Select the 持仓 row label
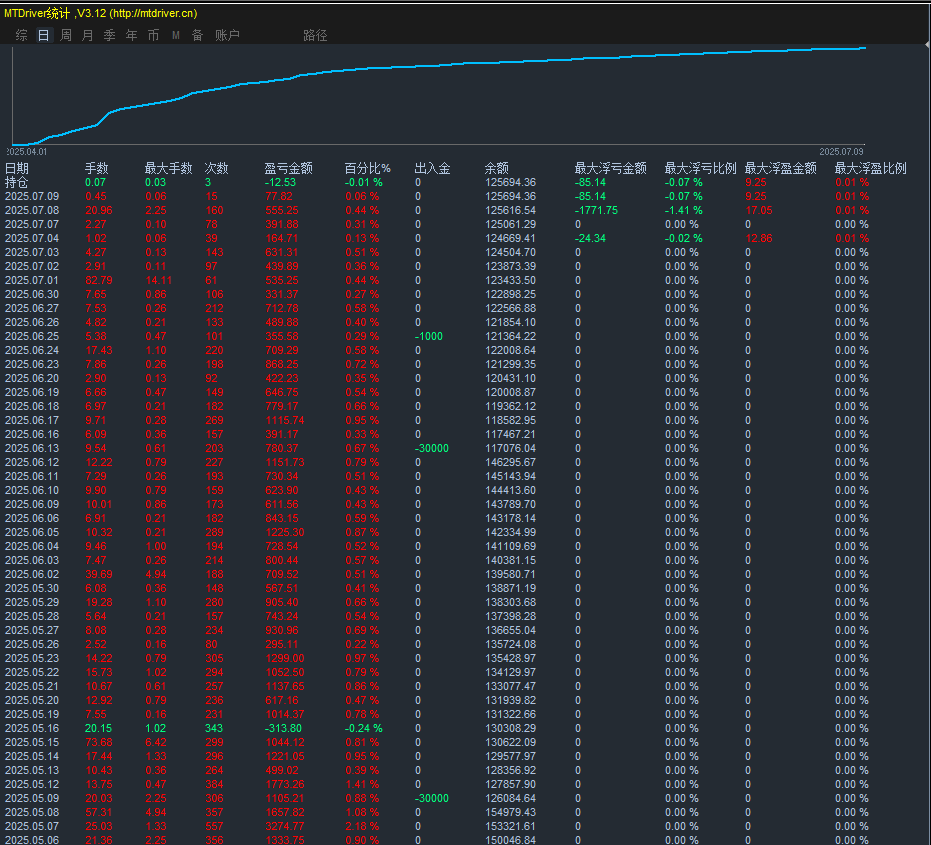This screenshot has width=931, height=845. pyautogui.click(x=17, y=182)
